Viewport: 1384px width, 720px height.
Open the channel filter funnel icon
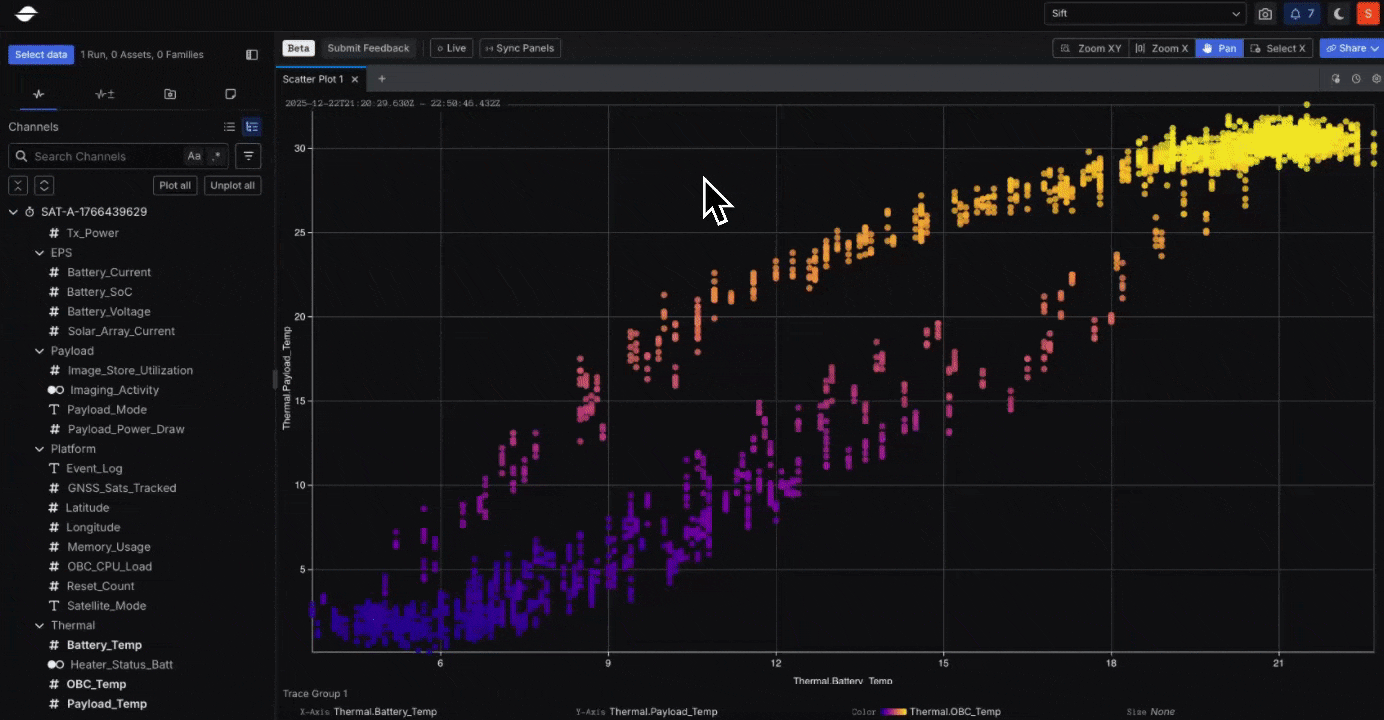pyautogui.click(x=248, y=156)
